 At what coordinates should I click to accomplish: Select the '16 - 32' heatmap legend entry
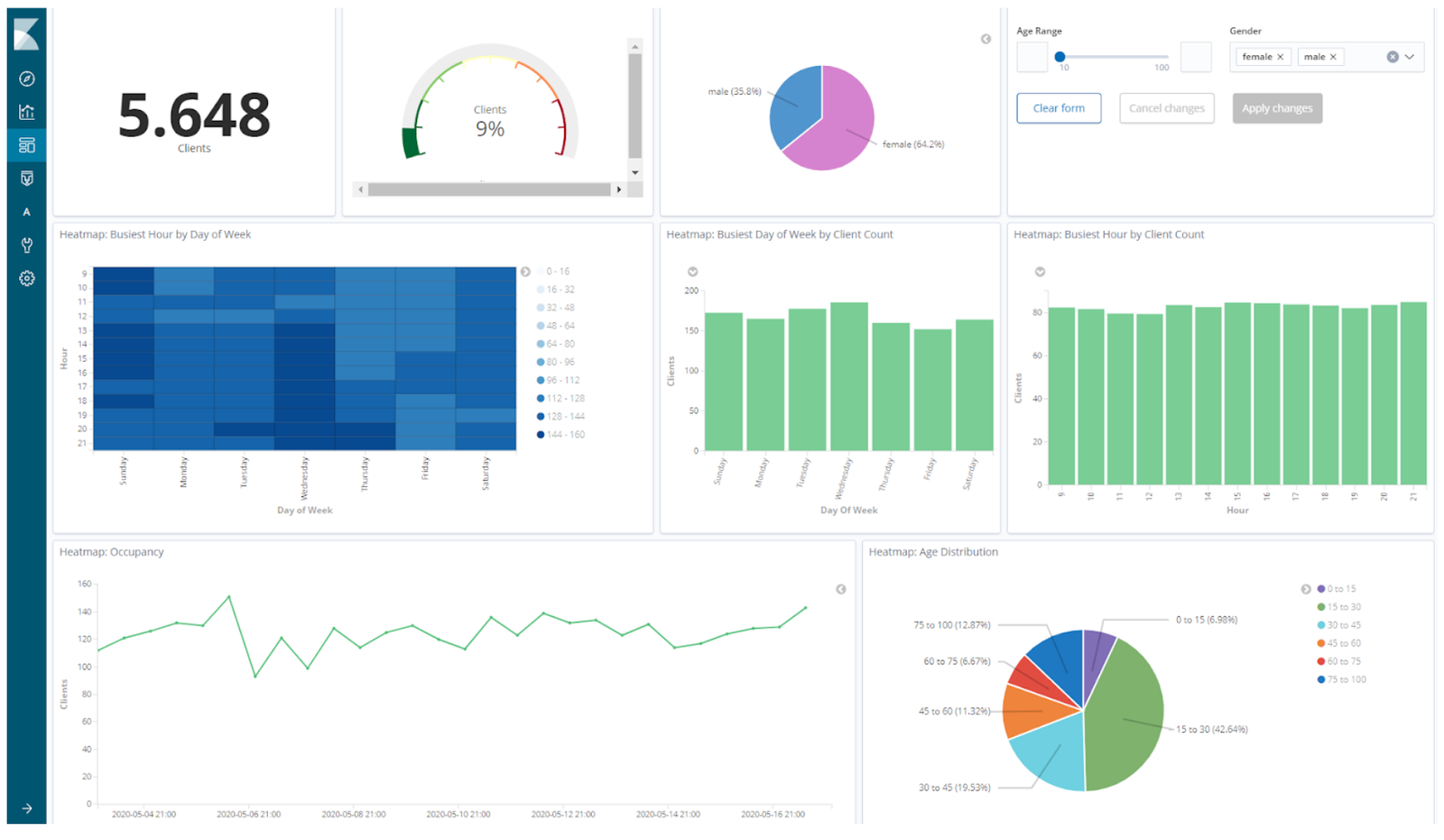556,290
